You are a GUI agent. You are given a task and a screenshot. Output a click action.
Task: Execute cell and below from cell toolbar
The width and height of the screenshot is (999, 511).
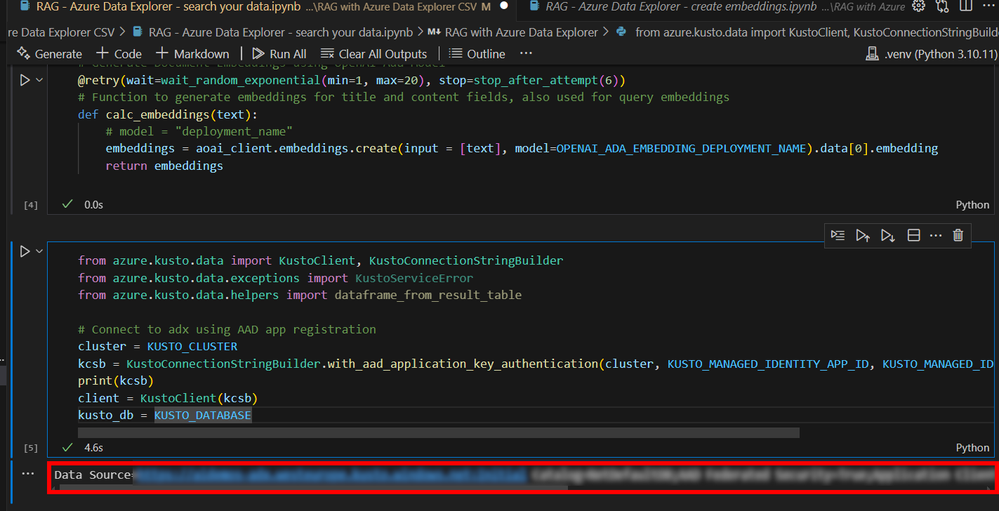point(888,235)
